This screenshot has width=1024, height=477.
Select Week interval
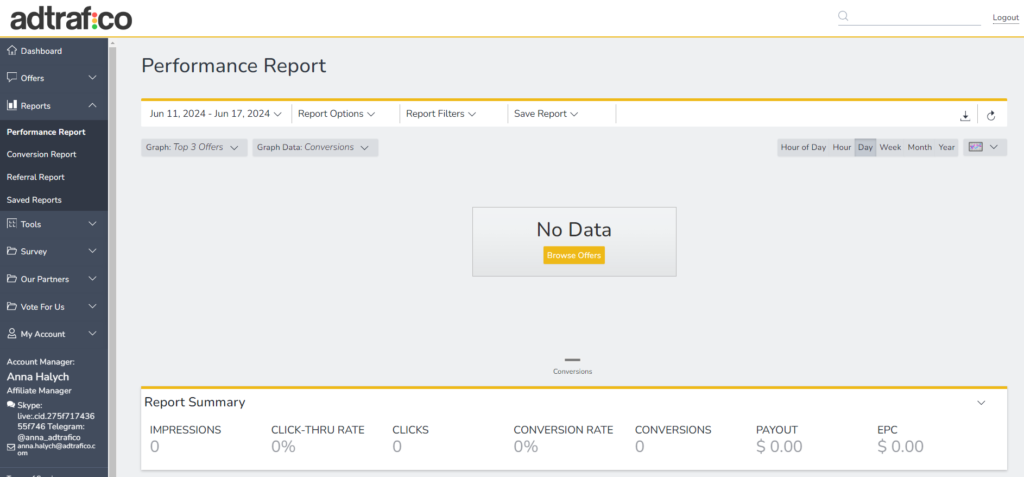coord(890,148)
